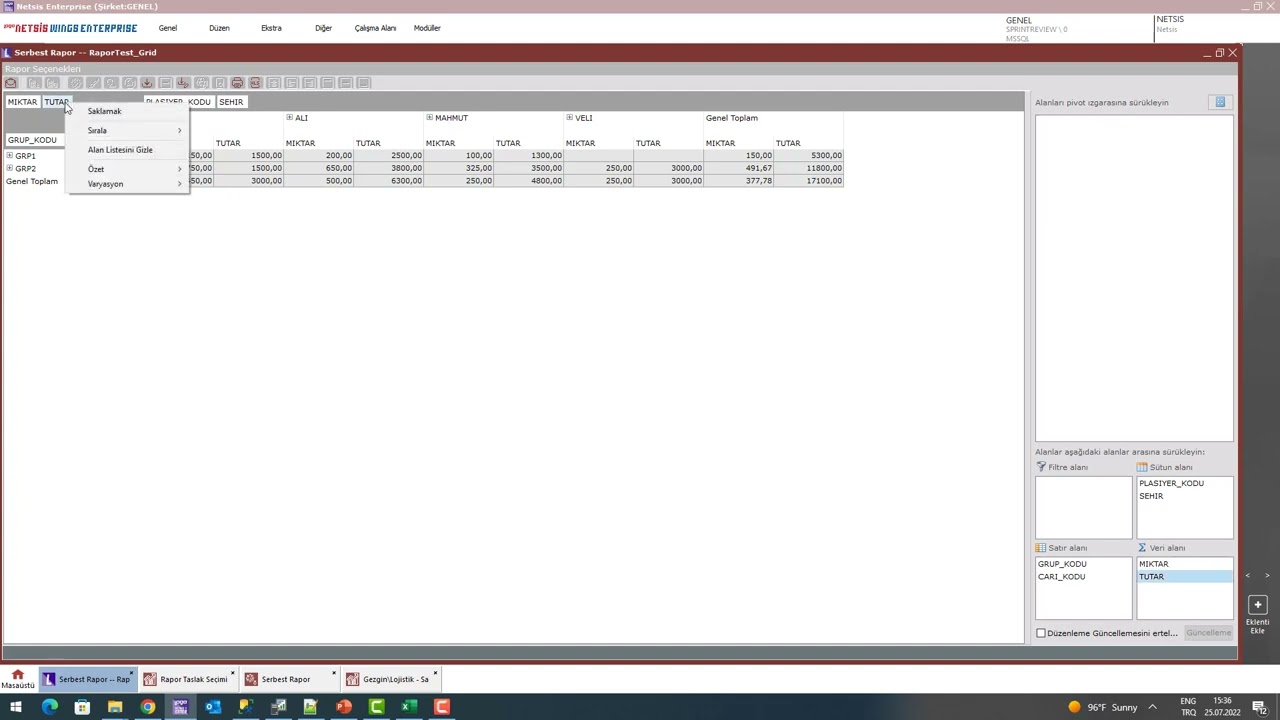This screenshot has height=720, width=1280.
Task: Click the SEHIR column field header
Action: point(231,102)
